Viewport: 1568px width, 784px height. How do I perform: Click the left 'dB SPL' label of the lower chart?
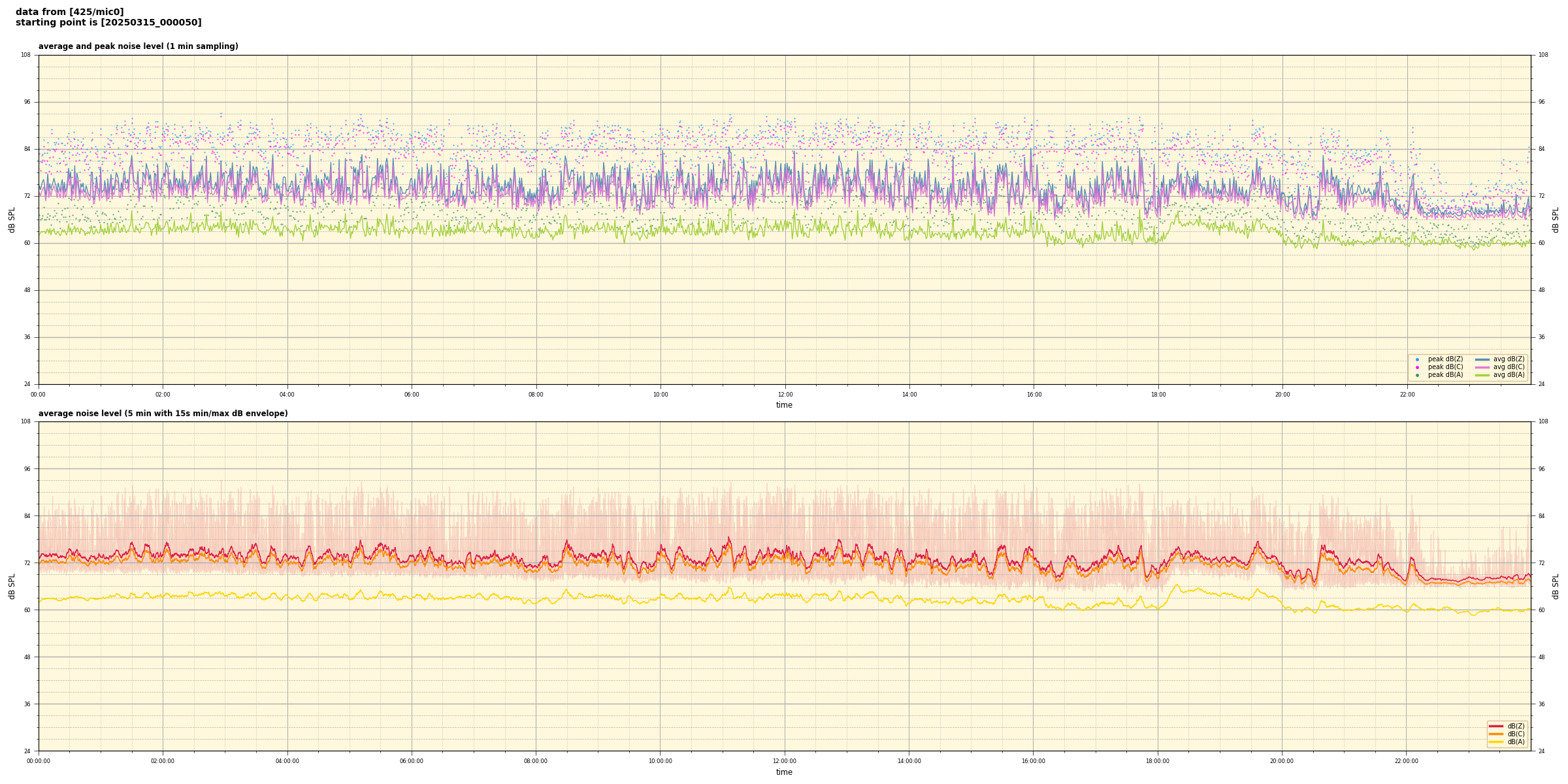pos(12,586)
